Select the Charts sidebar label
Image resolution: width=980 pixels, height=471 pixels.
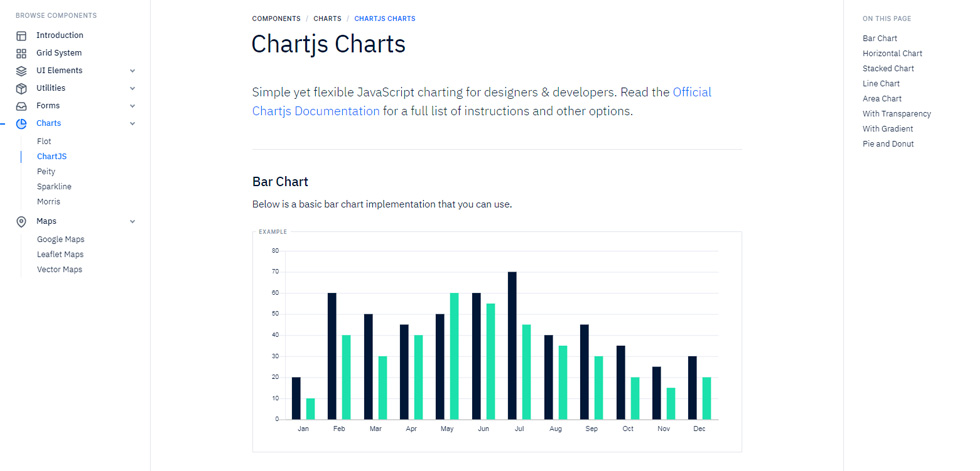coord(49,123)
